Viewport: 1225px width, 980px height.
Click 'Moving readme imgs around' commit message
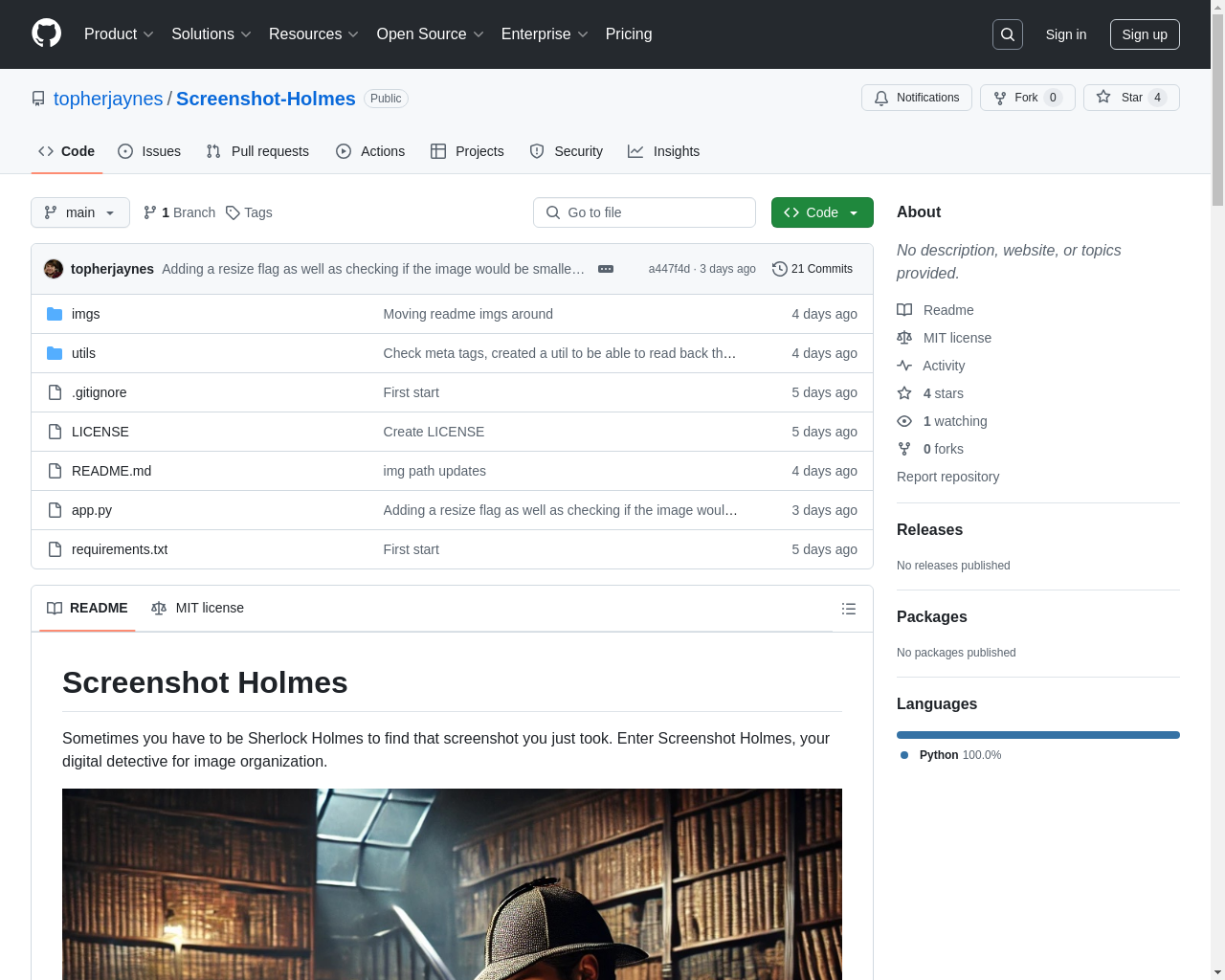[x=468, y=314]
